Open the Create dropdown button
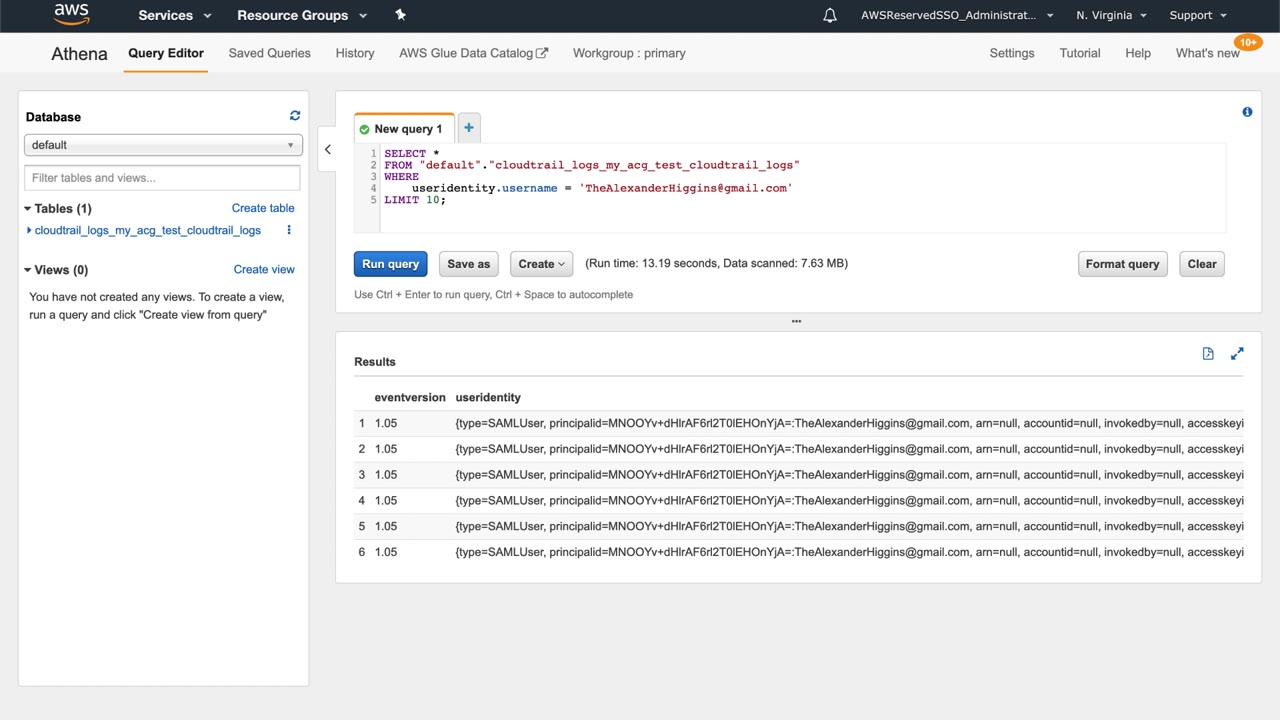 pyautogui.click(x=541, y=264)
